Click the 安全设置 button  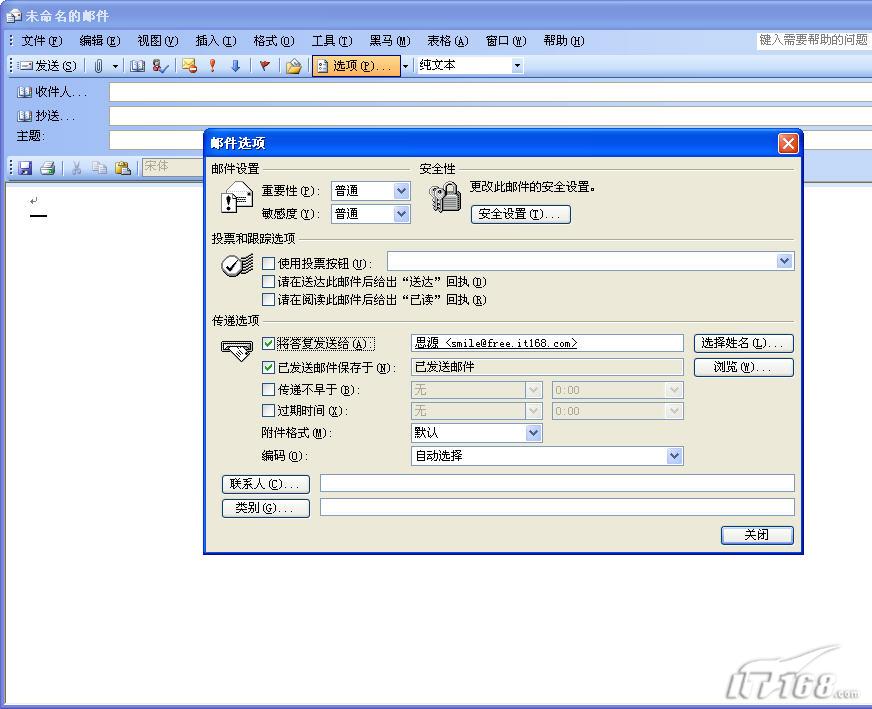[520, 214]
